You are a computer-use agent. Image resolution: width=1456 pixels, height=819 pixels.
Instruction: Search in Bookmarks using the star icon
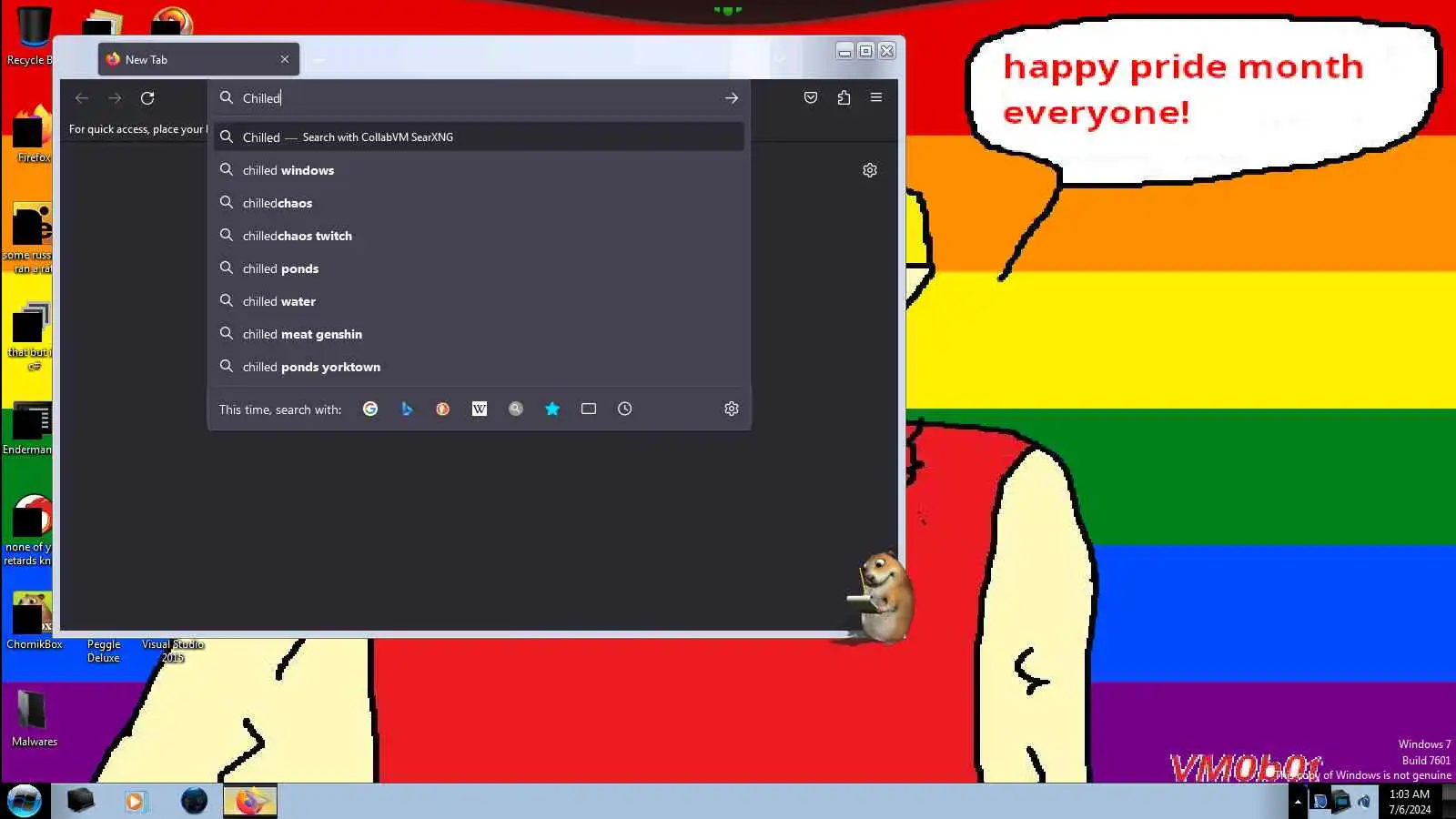[552, 409]
